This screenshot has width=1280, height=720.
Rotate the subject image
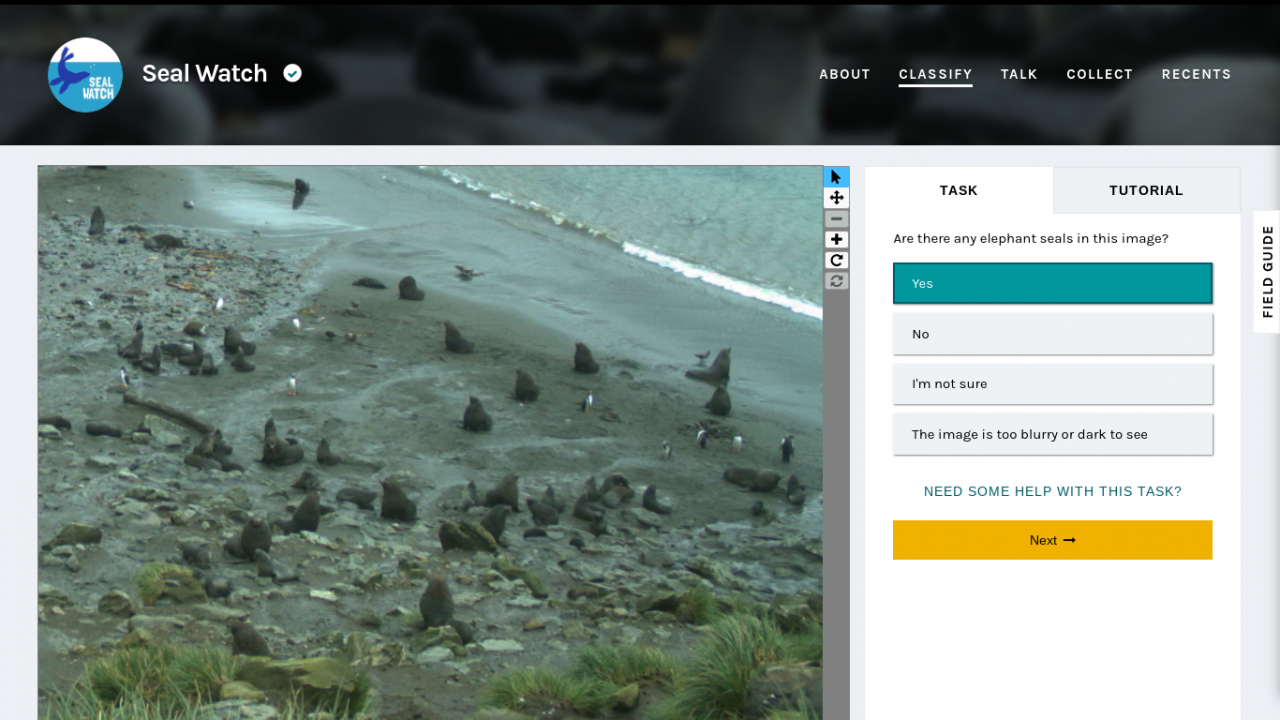(x=836, y=261)
